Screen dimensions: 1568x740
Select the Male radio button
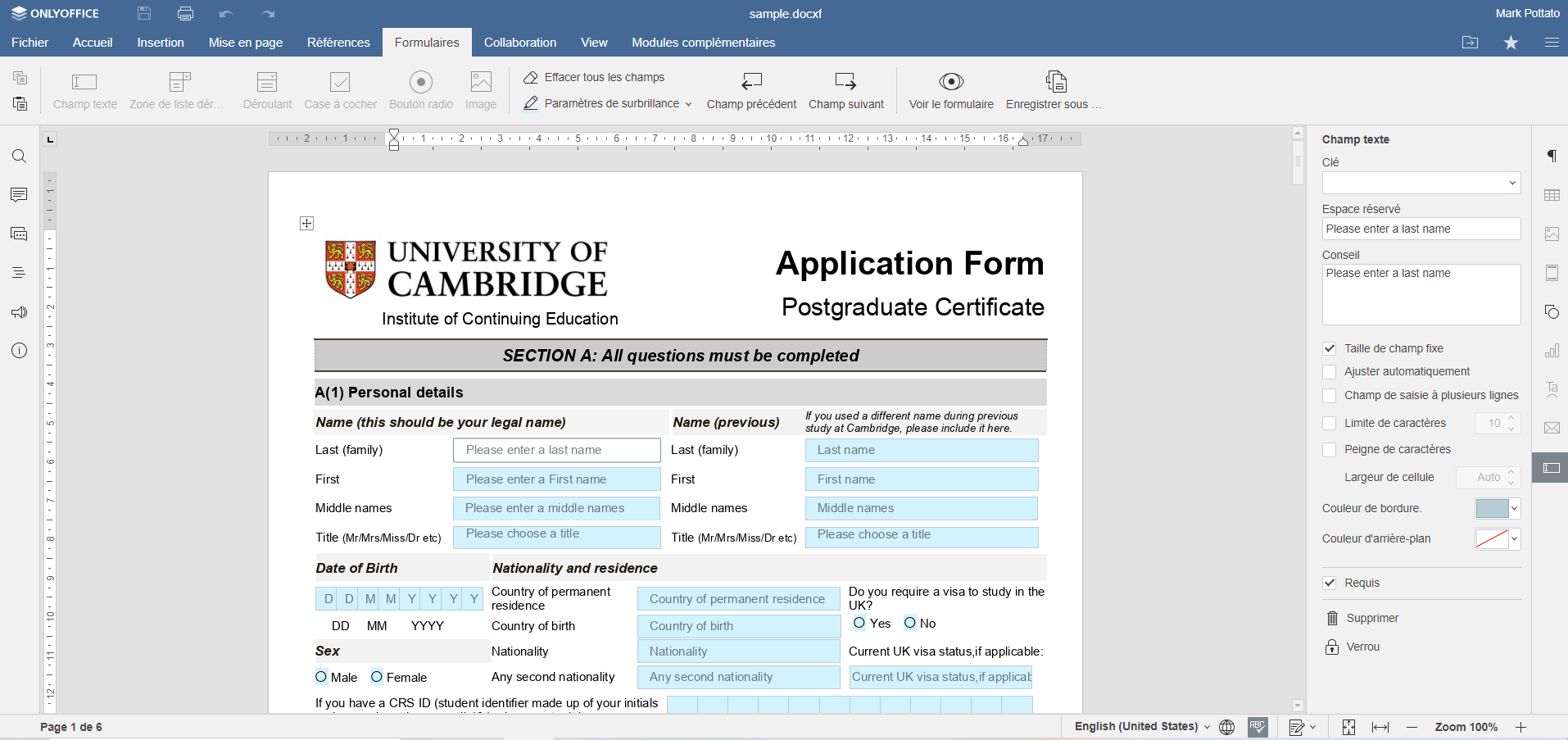[321, 677]
